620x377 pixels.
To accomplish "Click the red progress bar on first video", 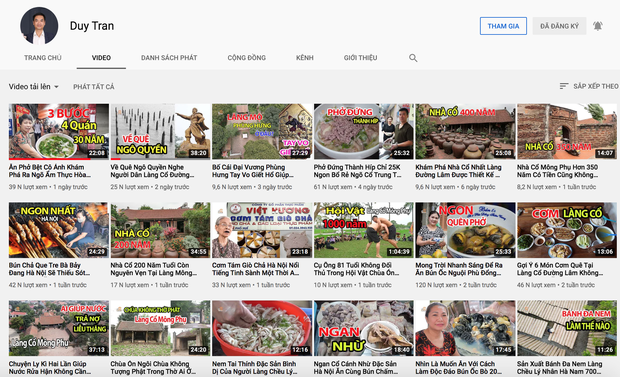I will pos(50,159).
